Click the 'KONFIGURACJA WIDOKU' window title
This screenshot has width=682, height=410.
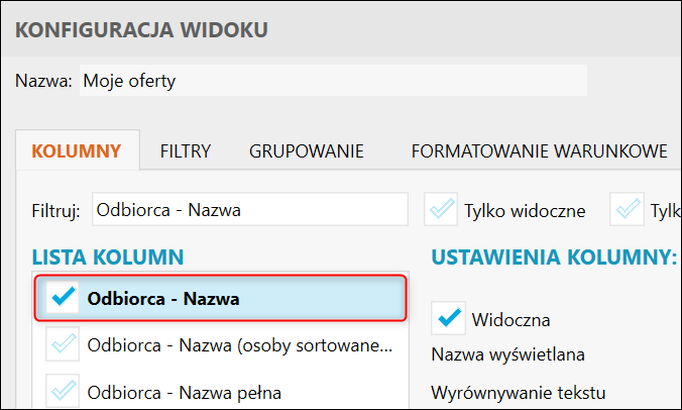[x=141, y=31]
